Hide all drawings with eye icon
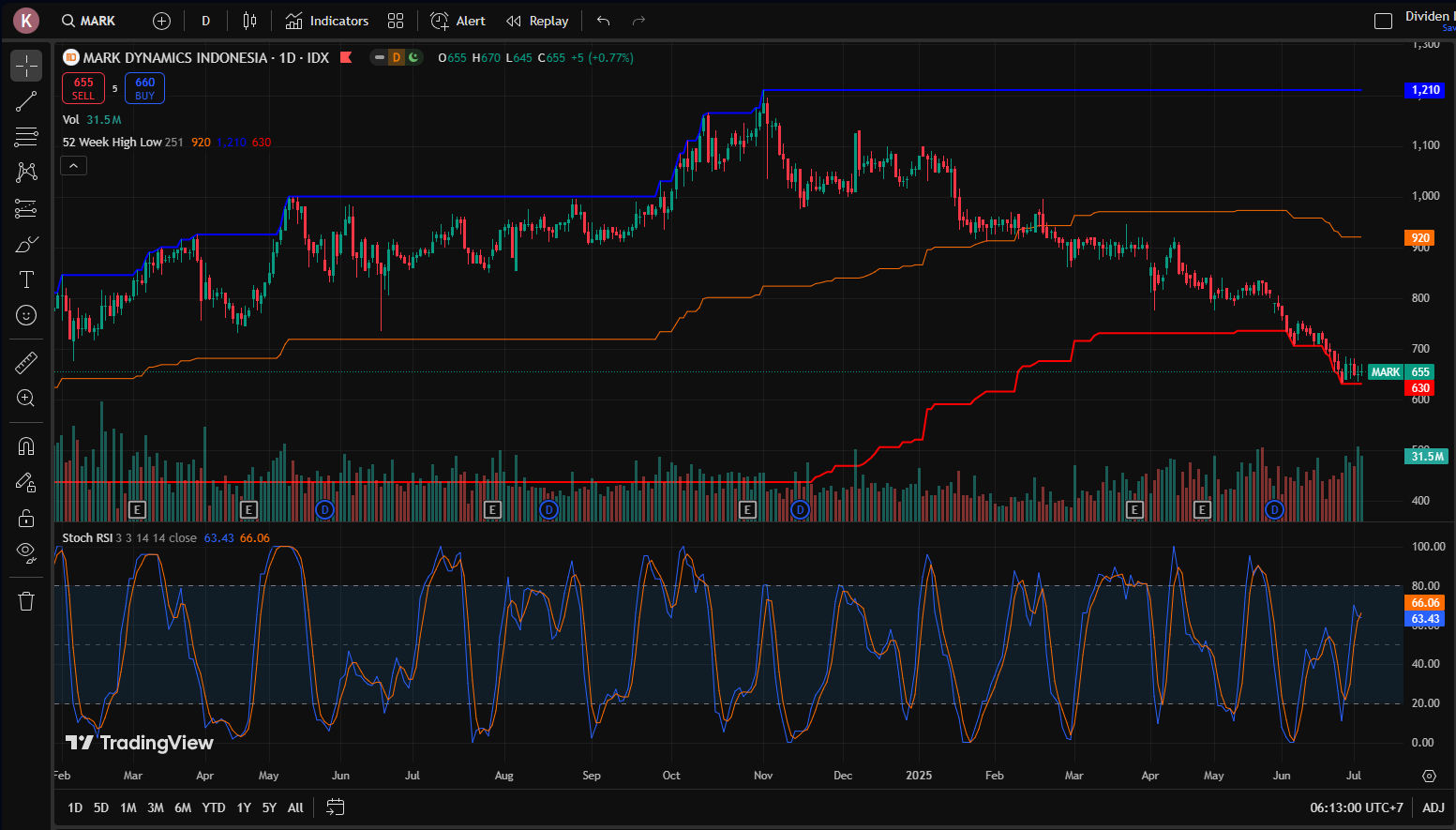Screen dimensions: 1456x830 pyautogui.click(x=26, y=553)
